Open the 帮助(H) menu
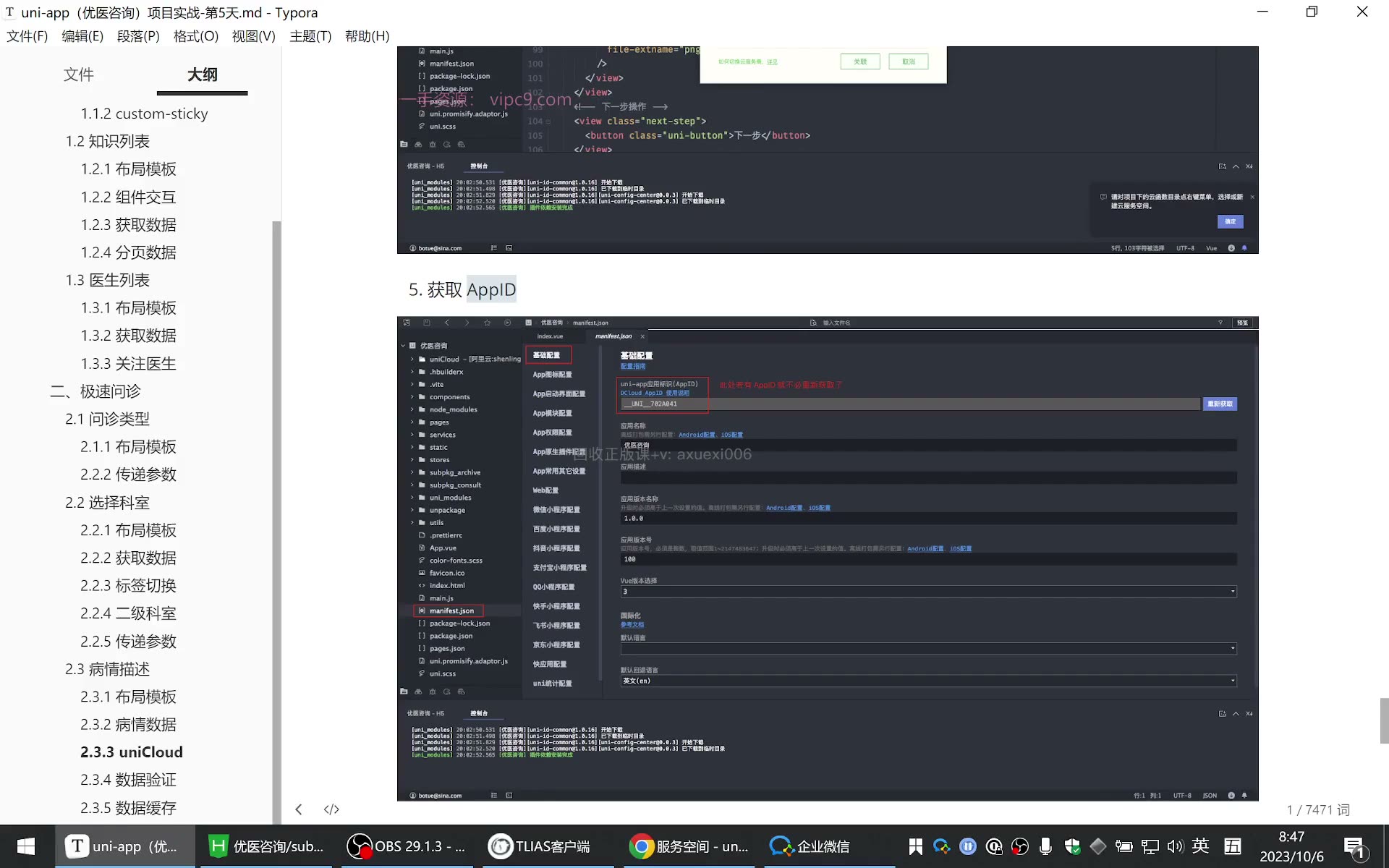The width and height of the screenshot is (1389, 868). coord(368,36)
